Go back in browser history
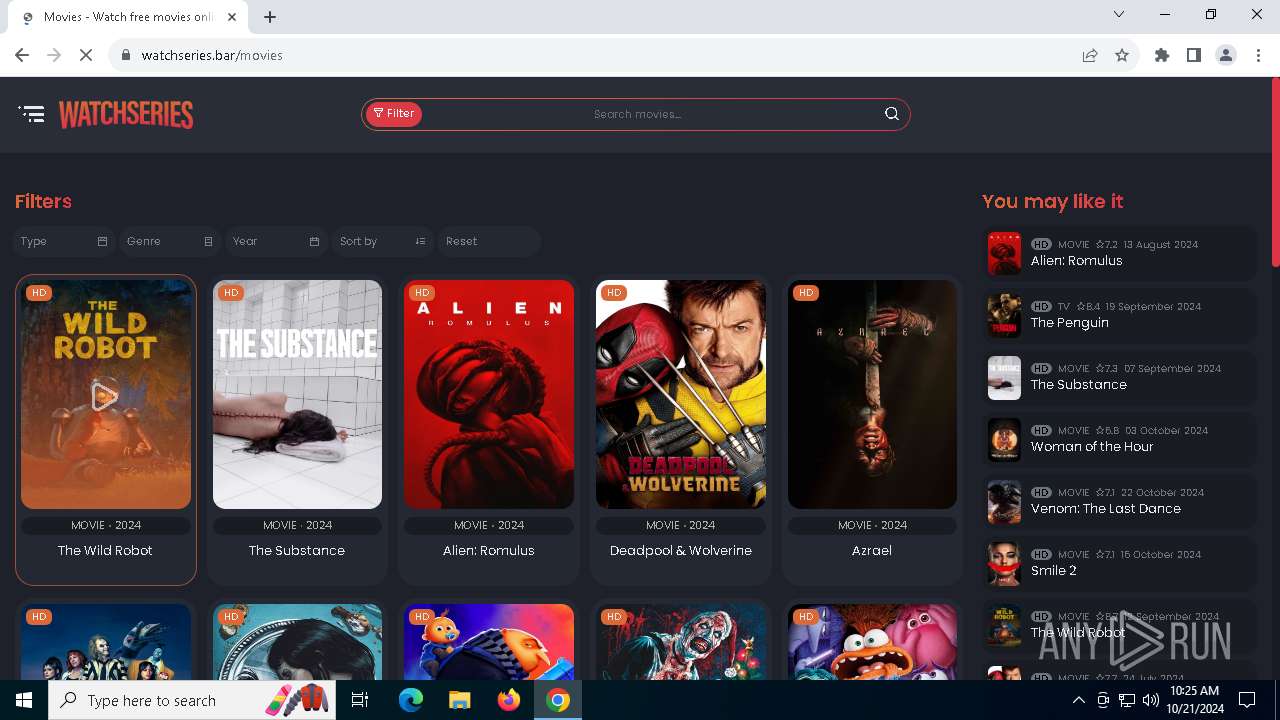This screenshot has width=1280, height=720. (x=22, y=55)
